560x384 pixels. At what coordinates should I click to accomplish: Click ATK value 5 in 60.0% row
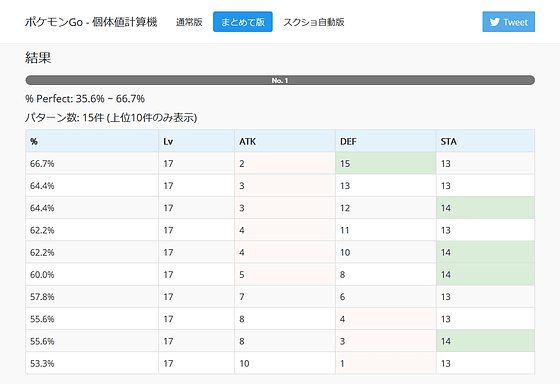(x=285, y=274)
